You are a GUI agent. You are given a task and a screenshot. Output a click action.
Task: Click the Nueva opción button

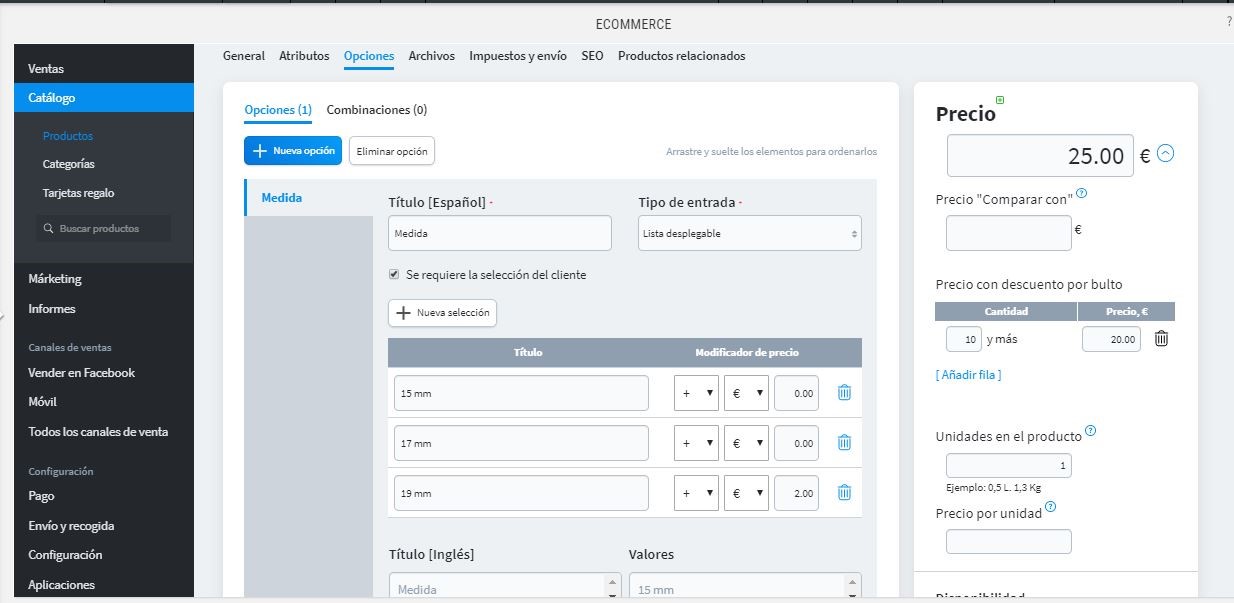point(293,151)
